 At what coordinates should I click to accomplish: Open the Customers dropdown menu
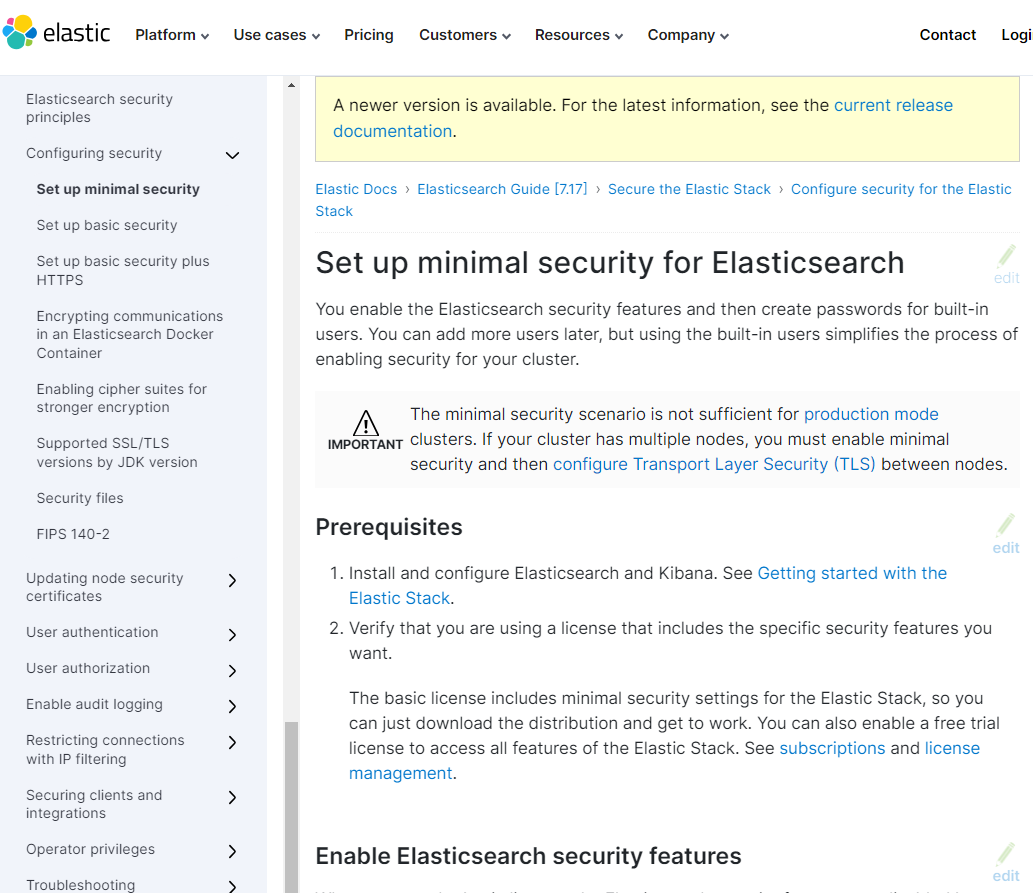tap(464, 35)
